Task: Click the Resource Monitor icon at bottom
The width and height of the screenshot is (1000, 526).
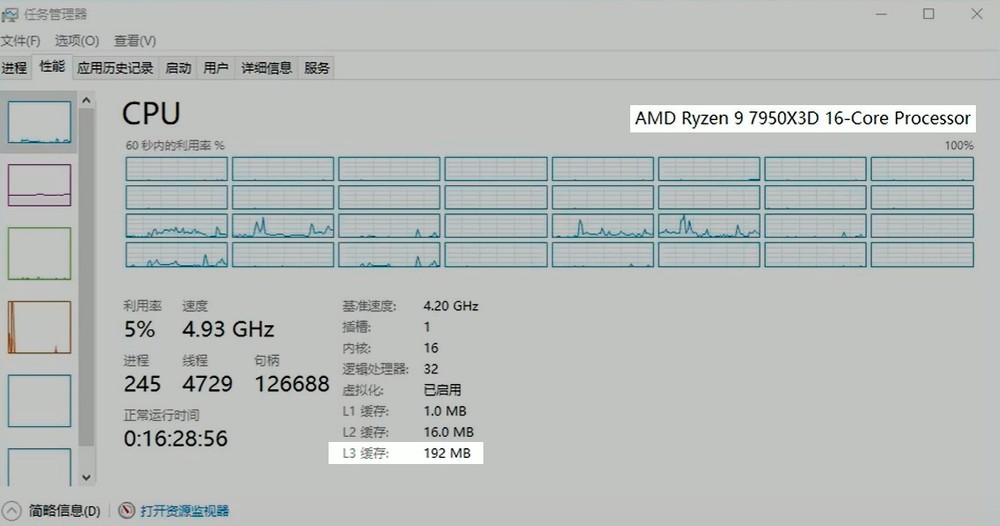Action: pyautogui.click(x=127, y=510)
